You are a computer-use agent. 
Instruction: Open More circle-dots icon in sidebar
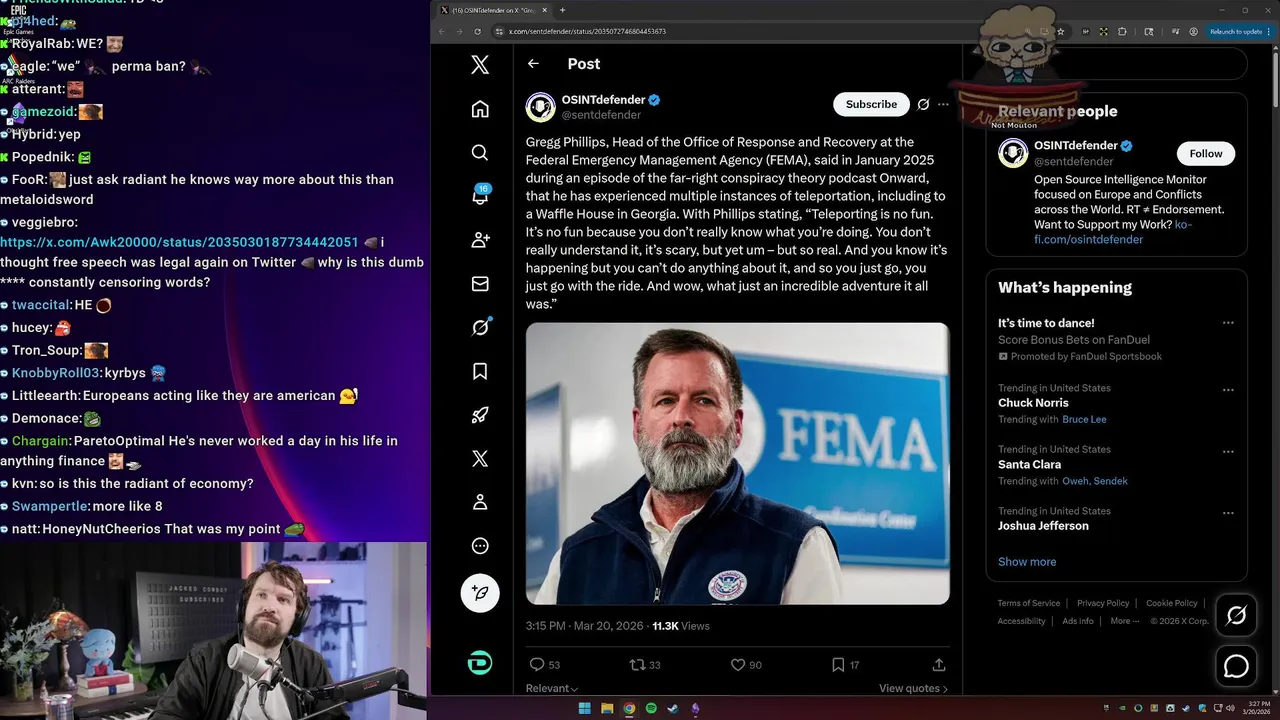(480, 546)
